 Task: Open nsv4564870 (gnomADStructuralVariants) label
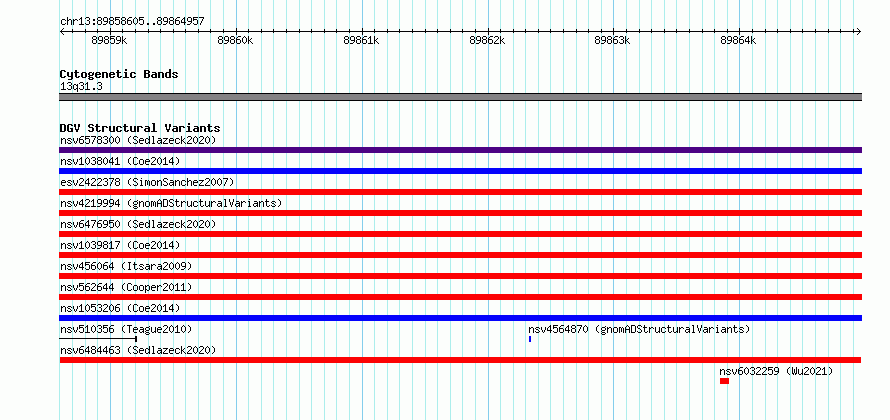pyautogui.click(x=639, y=329)
